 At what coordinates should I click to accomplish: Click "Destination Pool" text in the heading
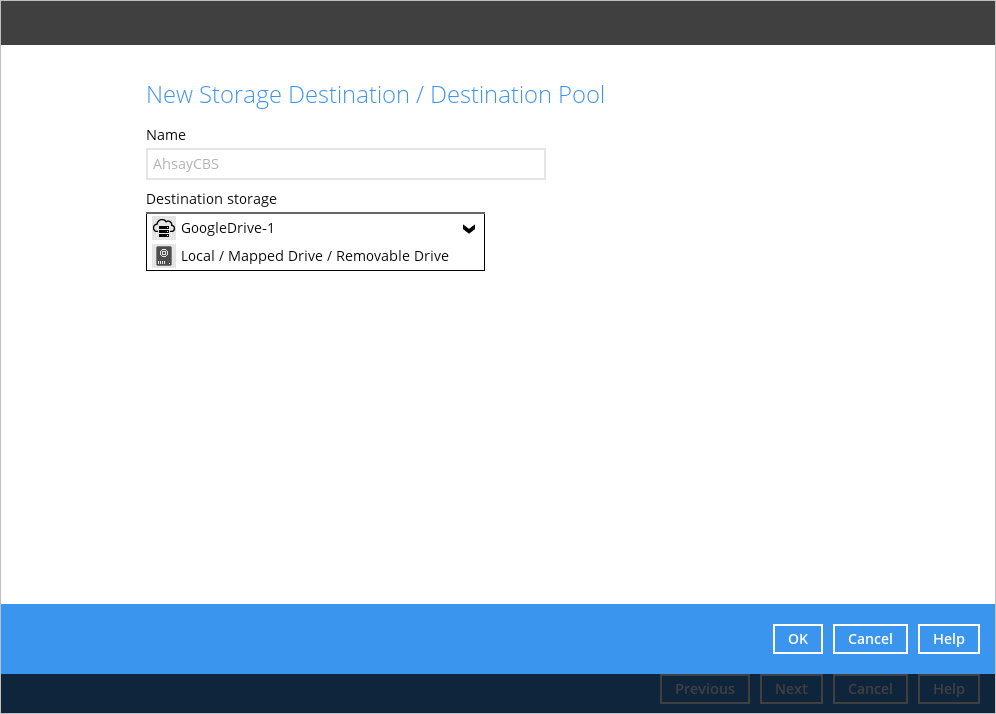pos(517,95)
